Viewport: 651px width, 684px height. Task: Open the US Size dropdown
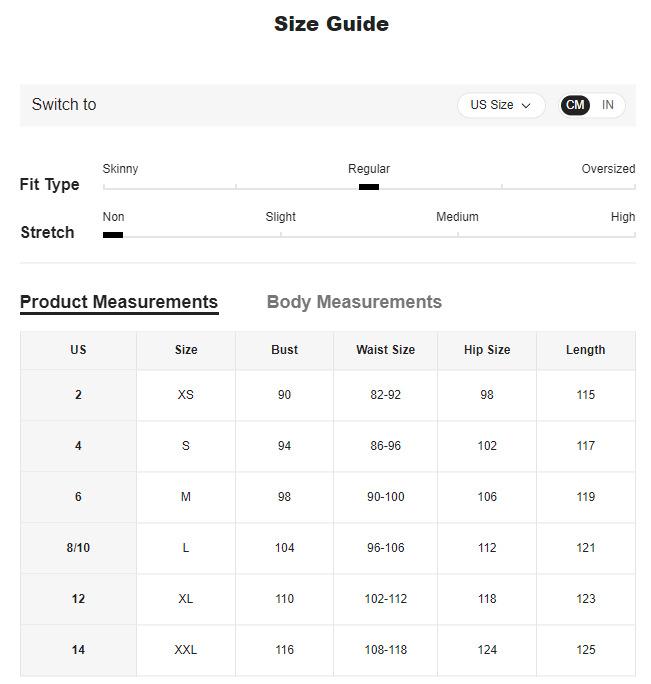tap(500, 105)
